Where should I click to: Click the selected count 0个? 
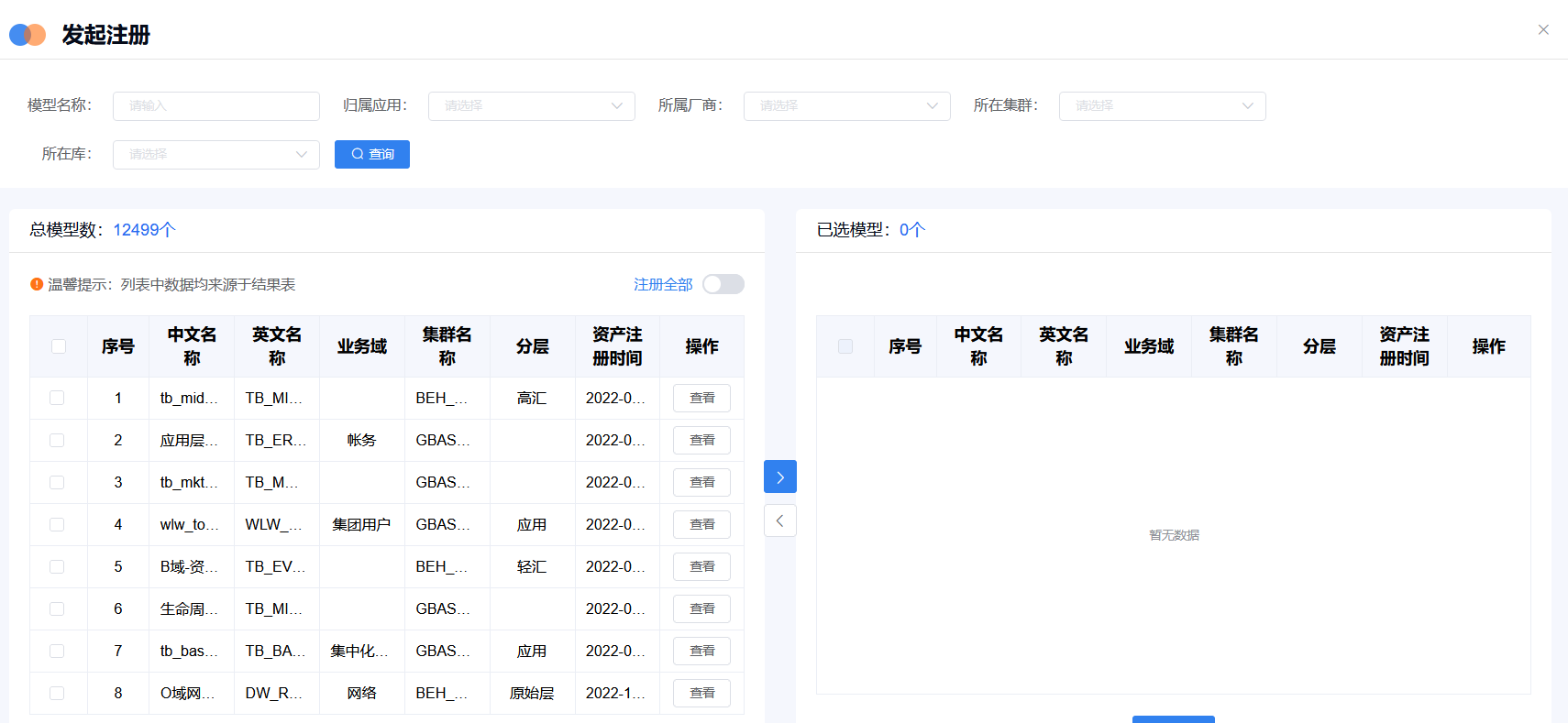(912, 230)
